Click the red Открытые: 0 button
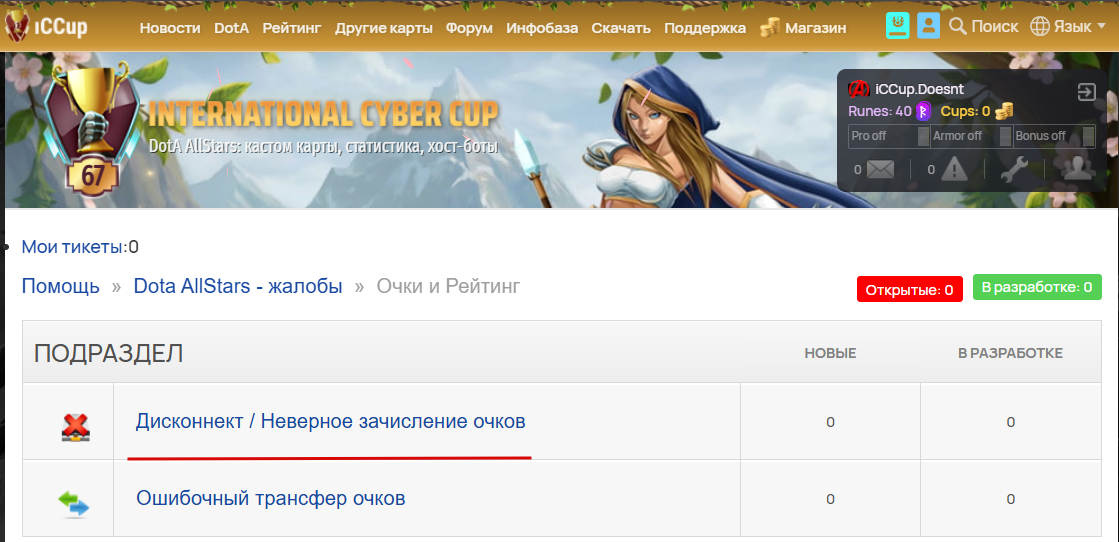The image size is (1119, 542). pos(909,290)
